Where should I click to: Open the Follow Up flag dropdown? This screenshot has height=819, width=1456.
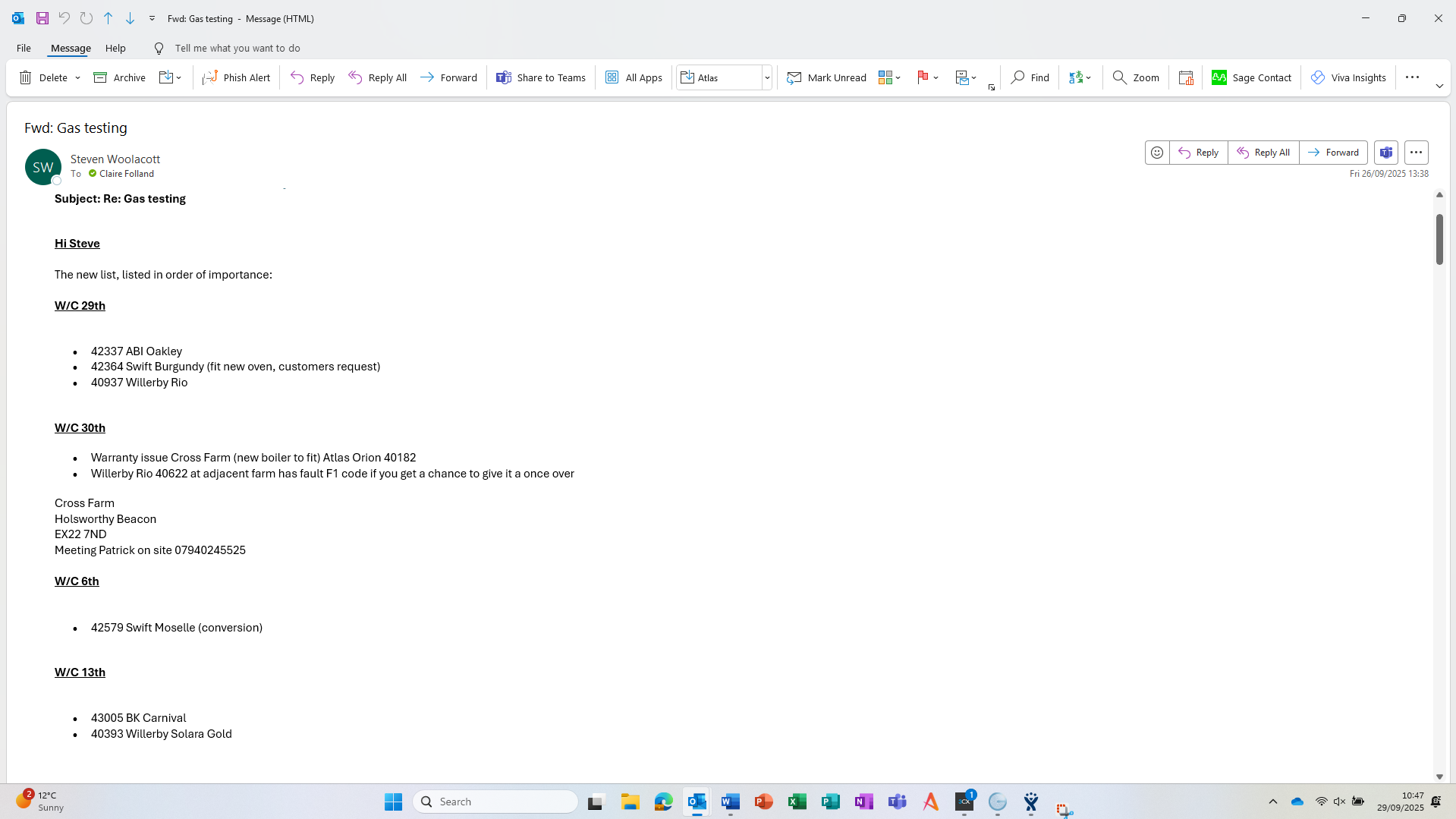928,77
